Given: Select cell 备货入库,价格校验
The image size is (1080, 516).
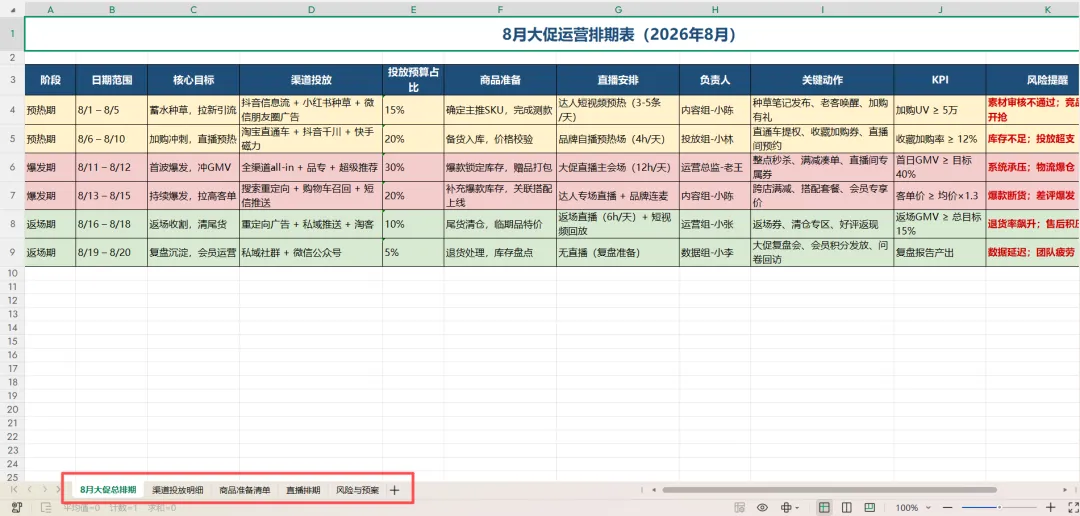Looking at the screenshot, I should point(500,138).
